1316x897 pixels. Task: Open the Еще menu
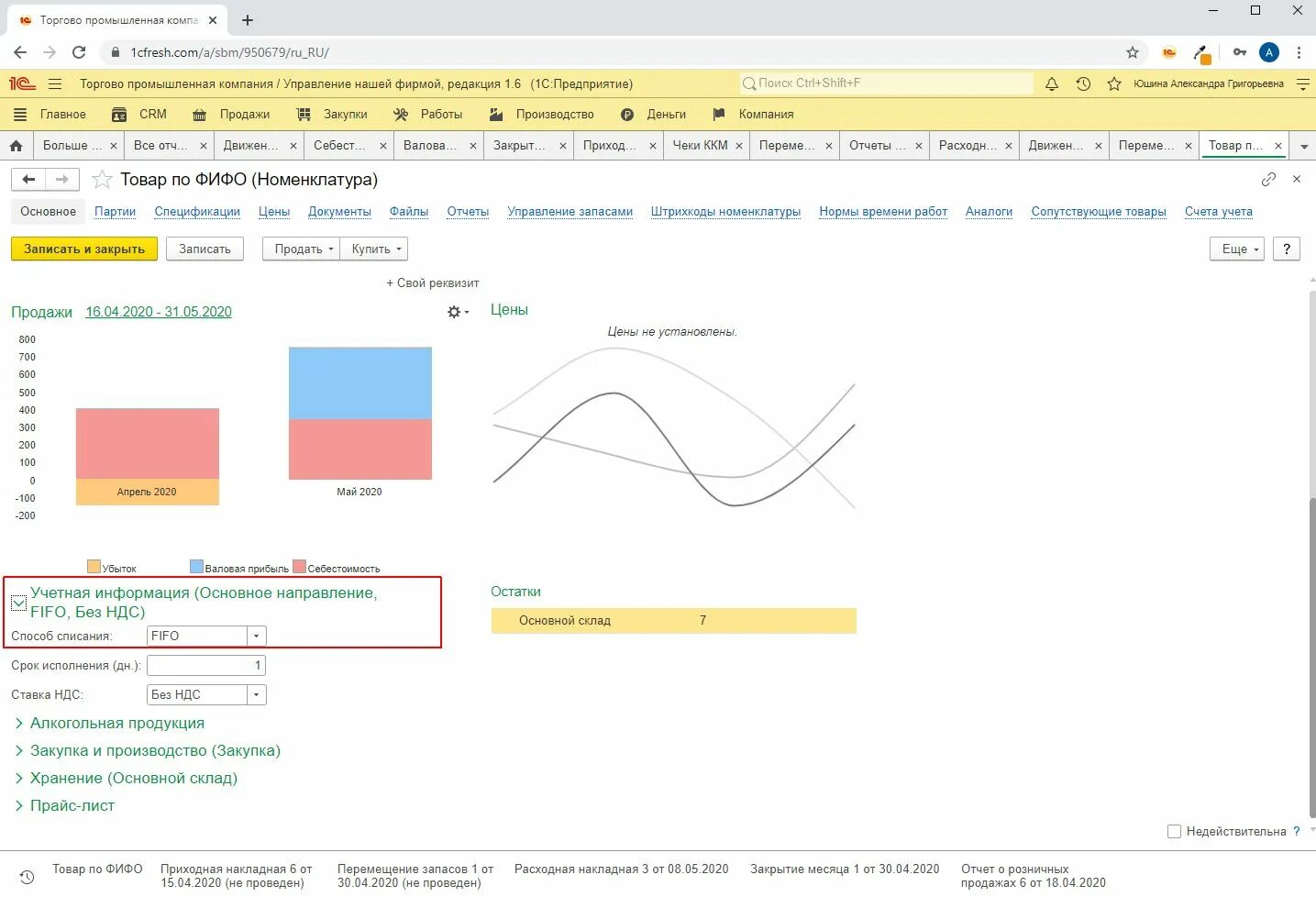point(1237,249)
